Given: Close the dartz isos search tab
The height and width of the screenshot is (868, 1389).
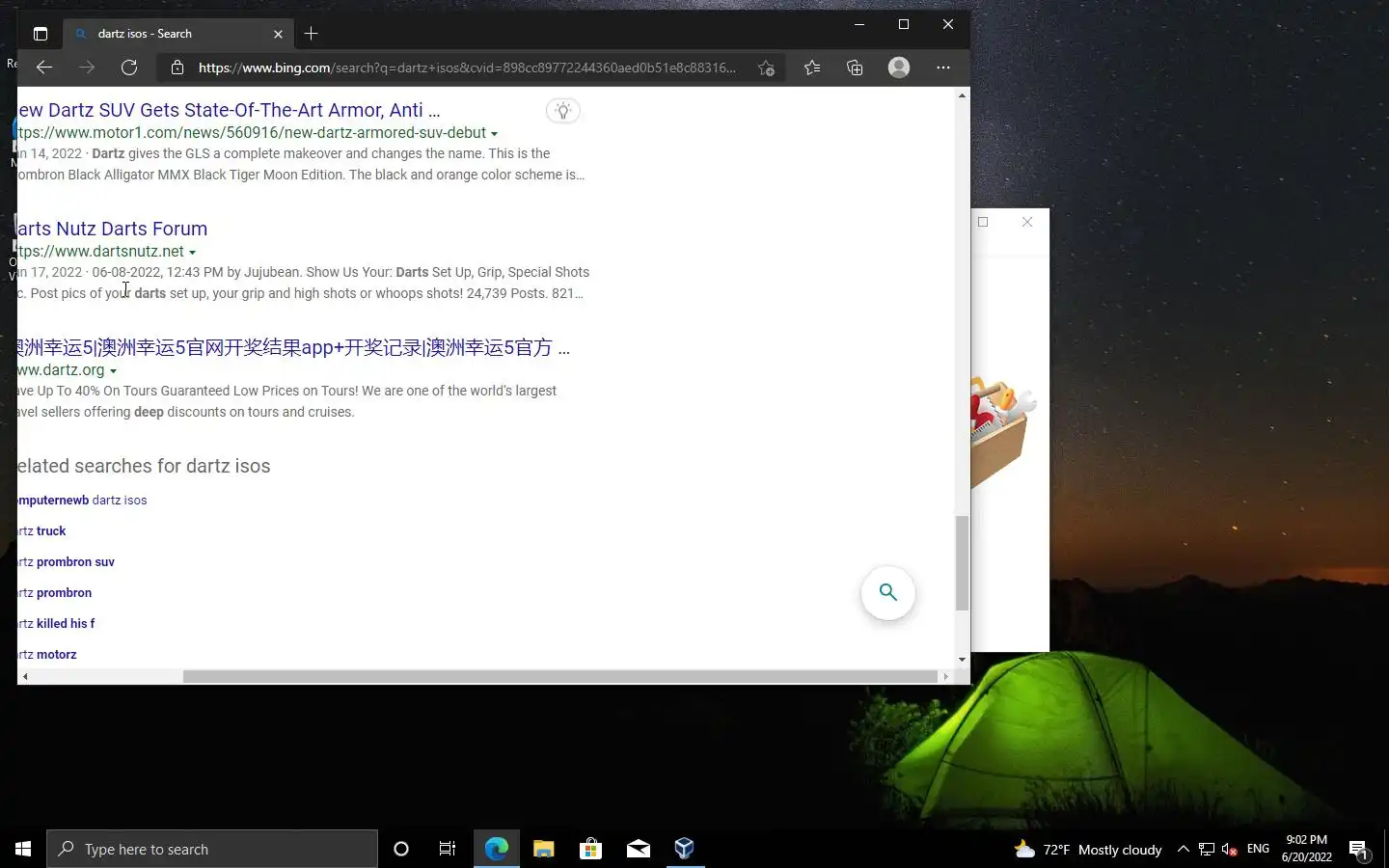Looking at the screenshot, I should coord(278,34).
